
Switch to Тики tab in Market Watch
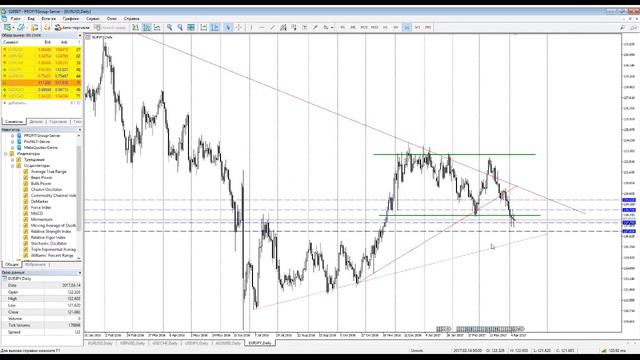click(x=77, y=122)
